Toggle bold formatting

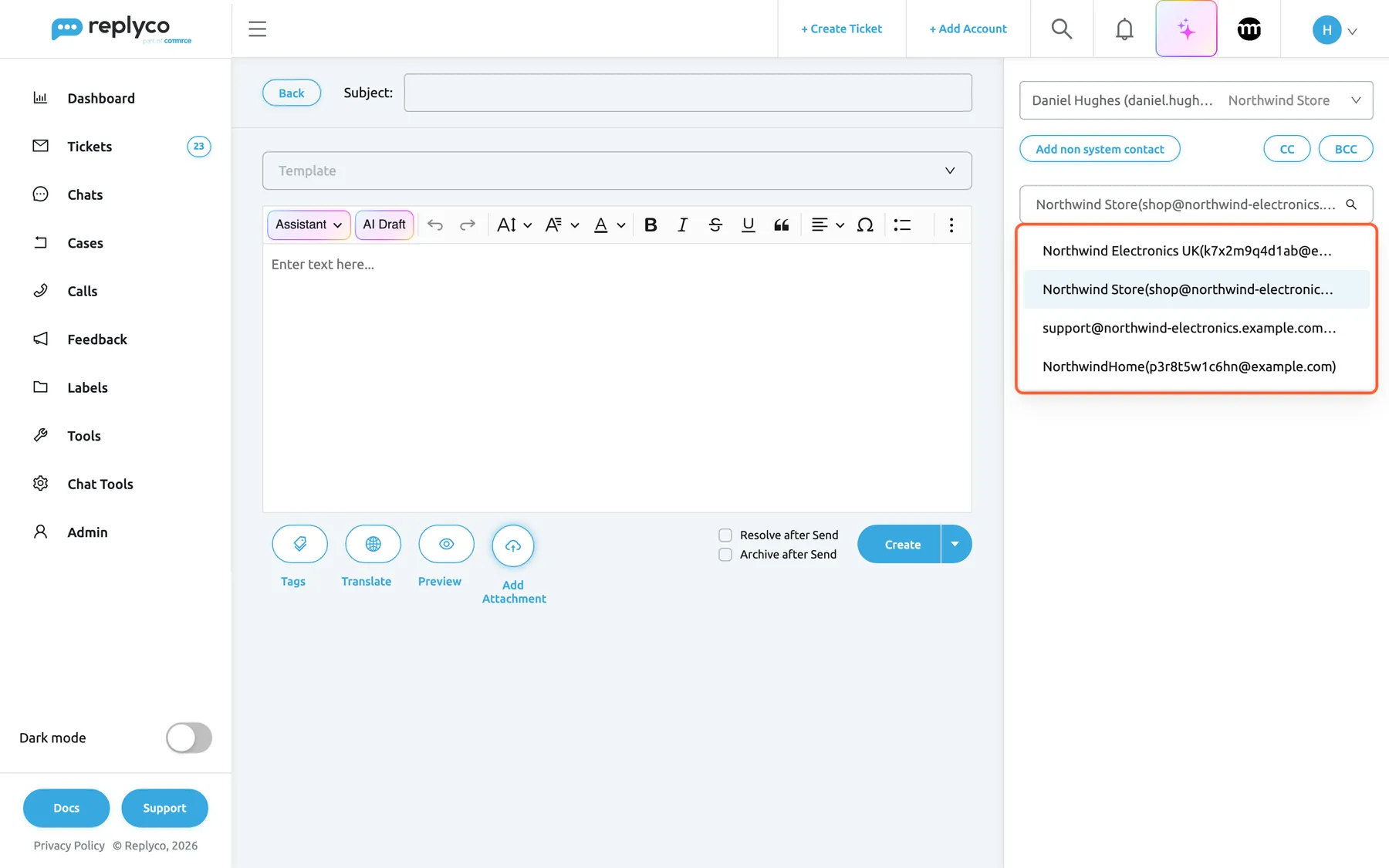651,225
